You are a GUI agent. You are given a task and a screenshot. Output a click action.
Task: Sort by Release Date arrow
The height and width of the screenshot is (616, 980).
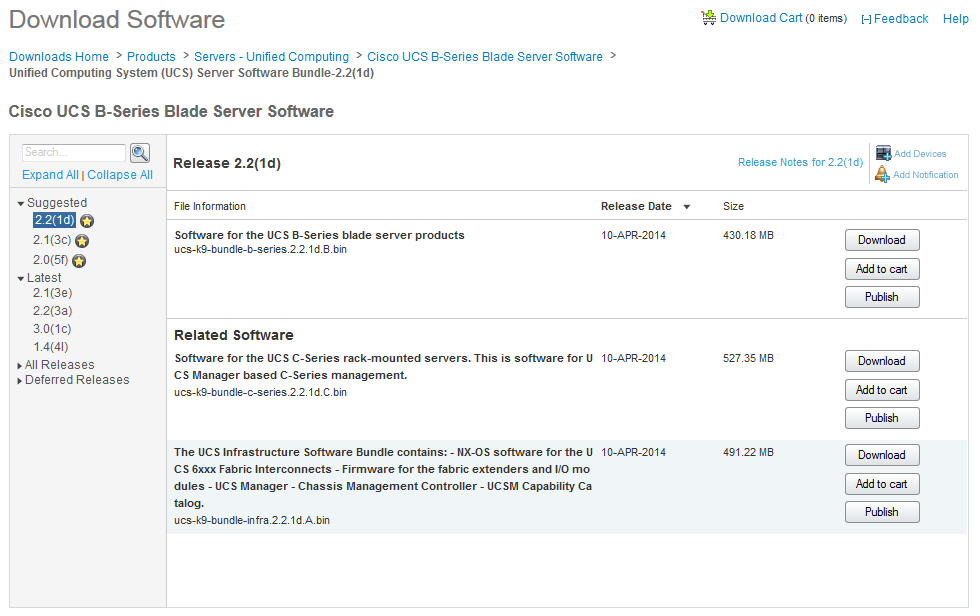pos(686,207)
